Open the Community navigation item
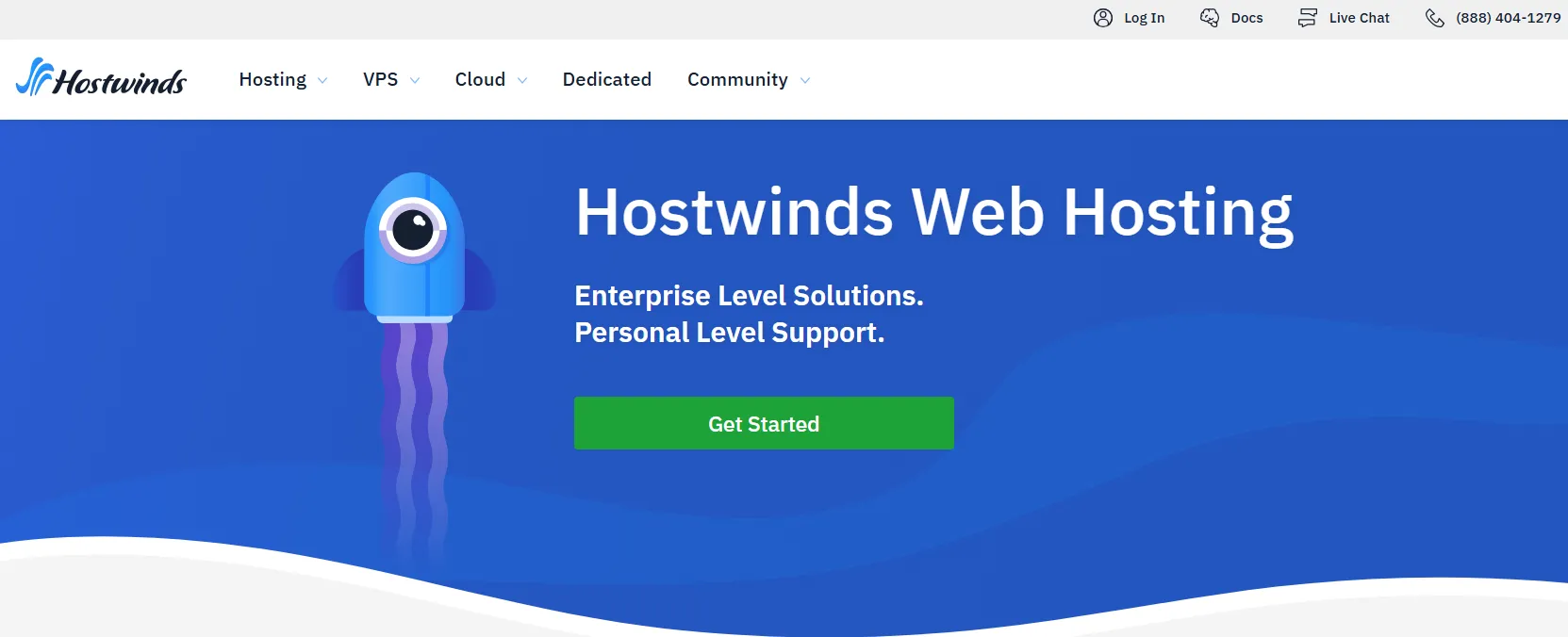 tap(737, 79)
